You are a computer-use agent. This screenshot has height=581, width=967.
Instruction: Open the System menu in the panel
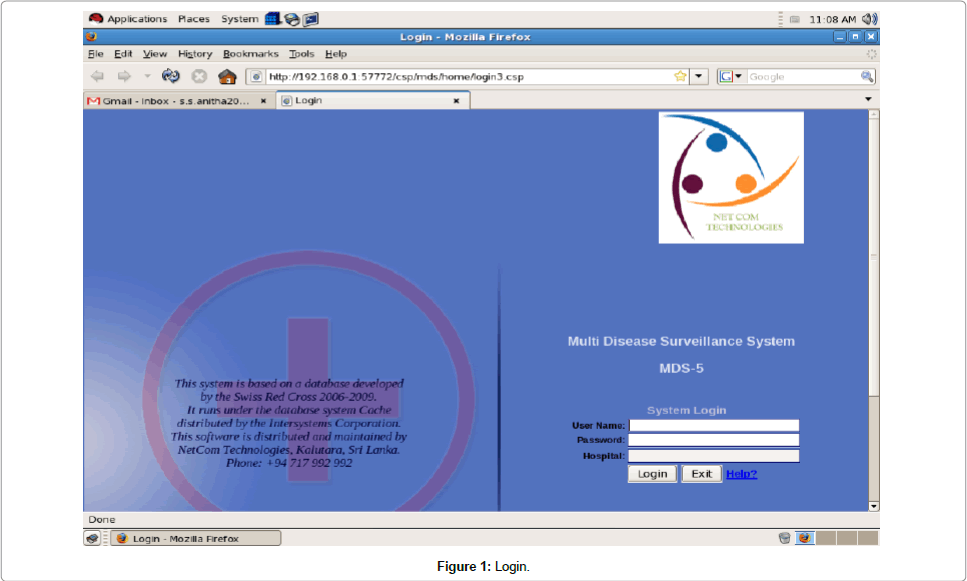pyautogui.click(x=239, y=19)
